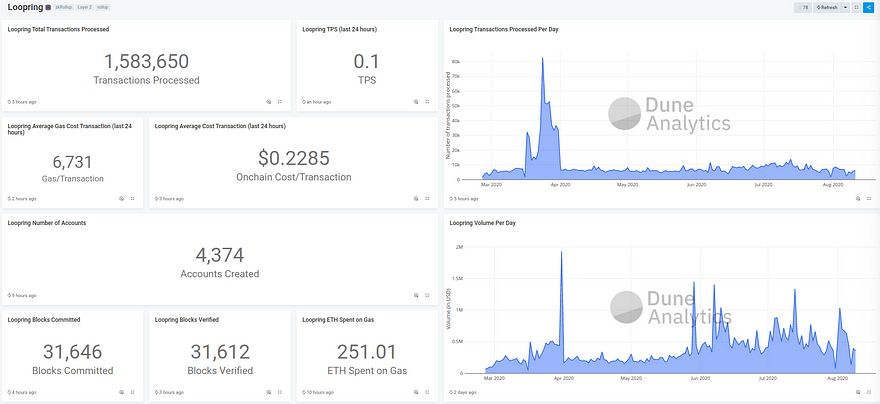Click 'Loopring Total Transactions Processed' heading

[58, 29]
